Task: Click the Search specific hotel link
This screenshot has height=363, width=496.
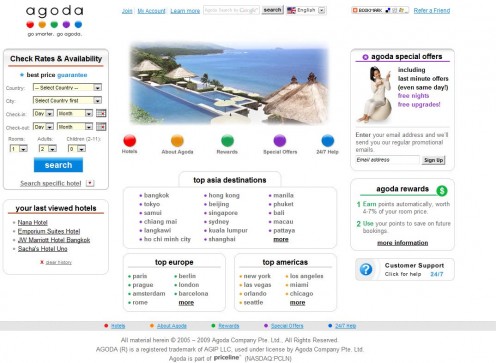Action: tap(51, 183)
